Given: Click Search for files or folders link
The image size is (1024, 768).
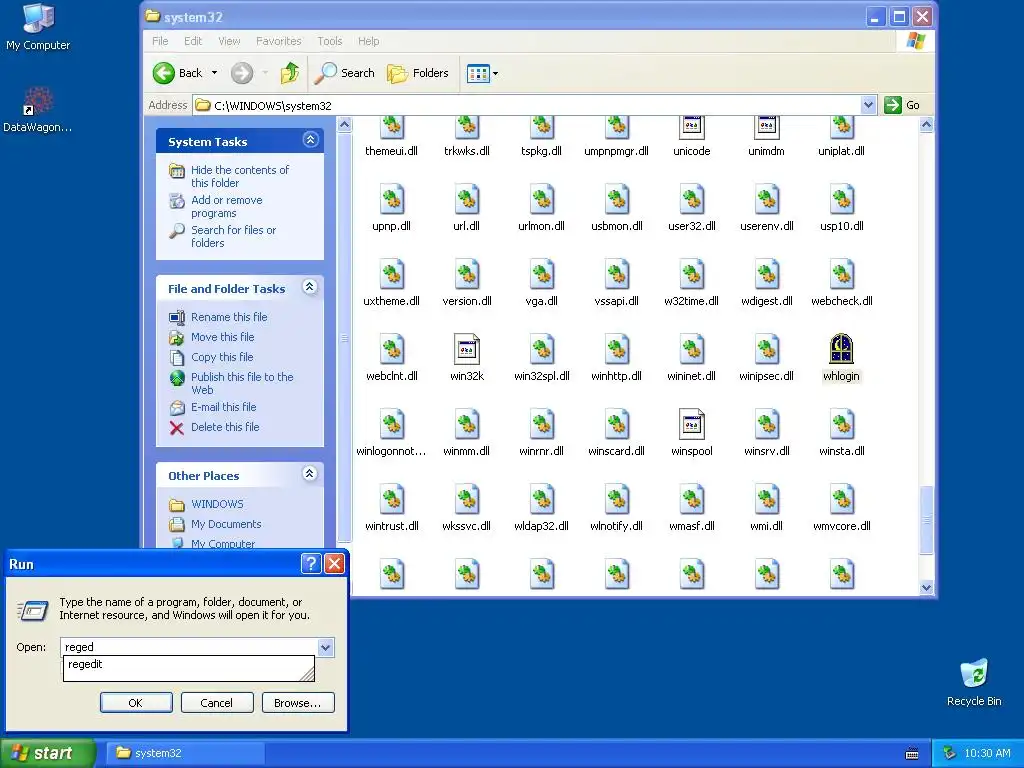Looking at the screenshot, I should pos(232,236).
